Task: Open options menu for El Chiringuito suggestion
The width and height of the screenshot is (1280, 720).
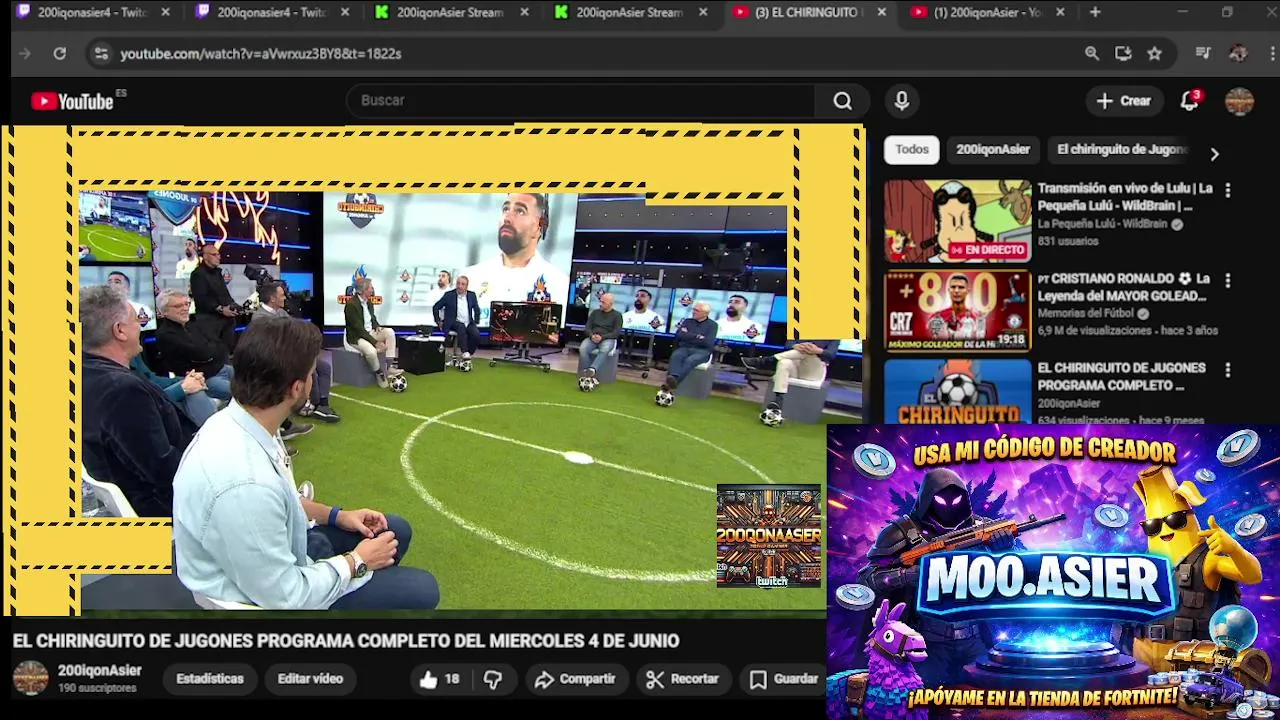Action: [x=1228, y=370]
